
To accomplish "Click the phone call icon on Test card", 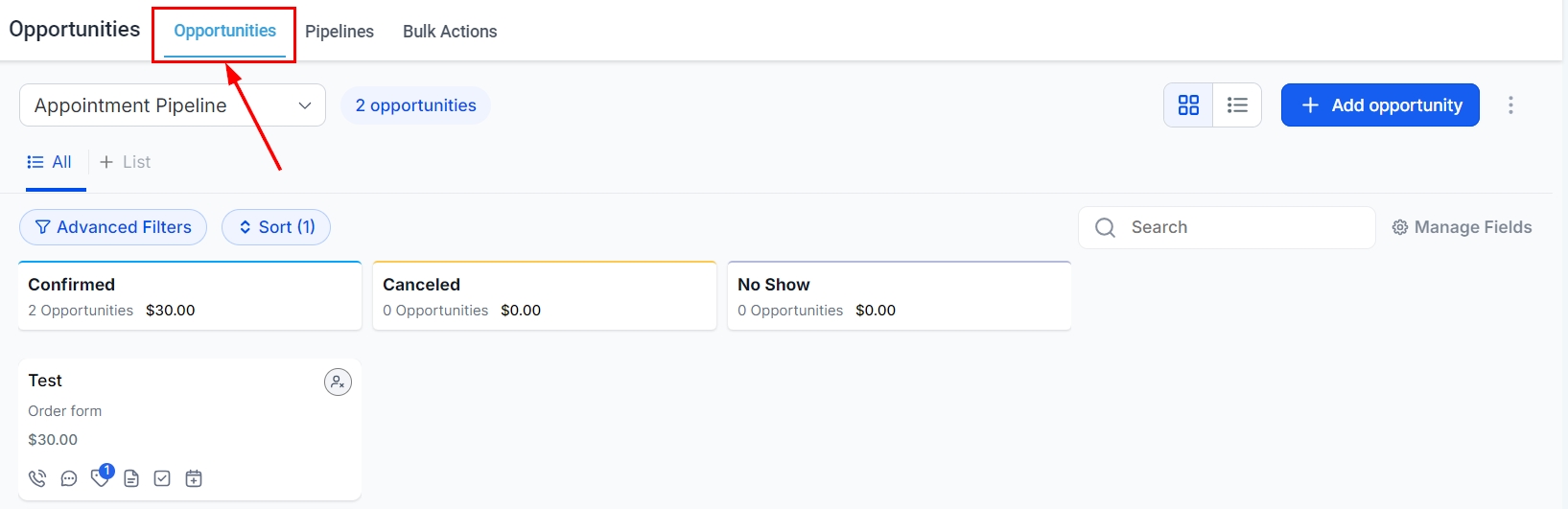I will click(x=37, y=478).
